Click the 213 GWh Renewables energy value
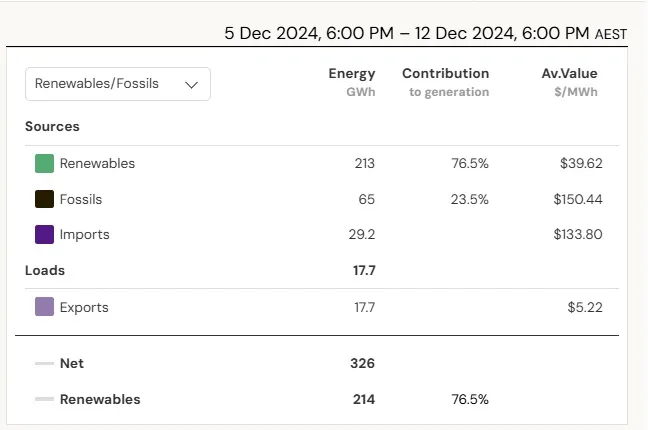 coord(364,163)
